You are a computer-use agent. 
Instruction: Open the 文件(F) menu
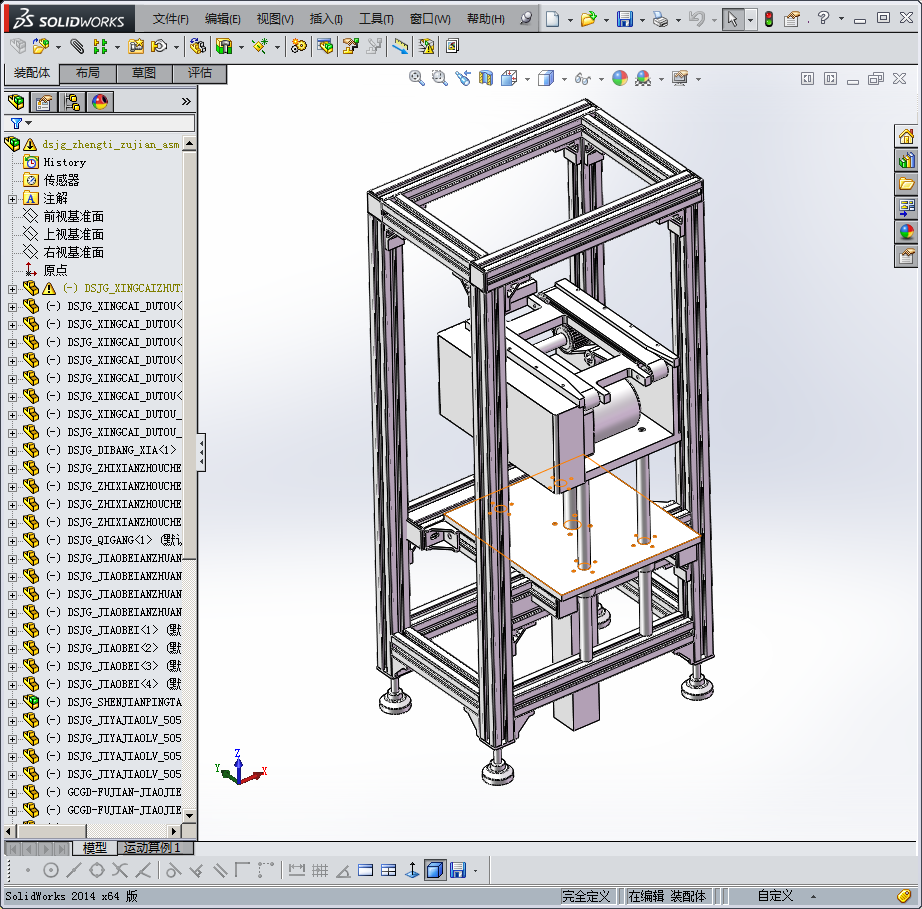click(171, 19)
